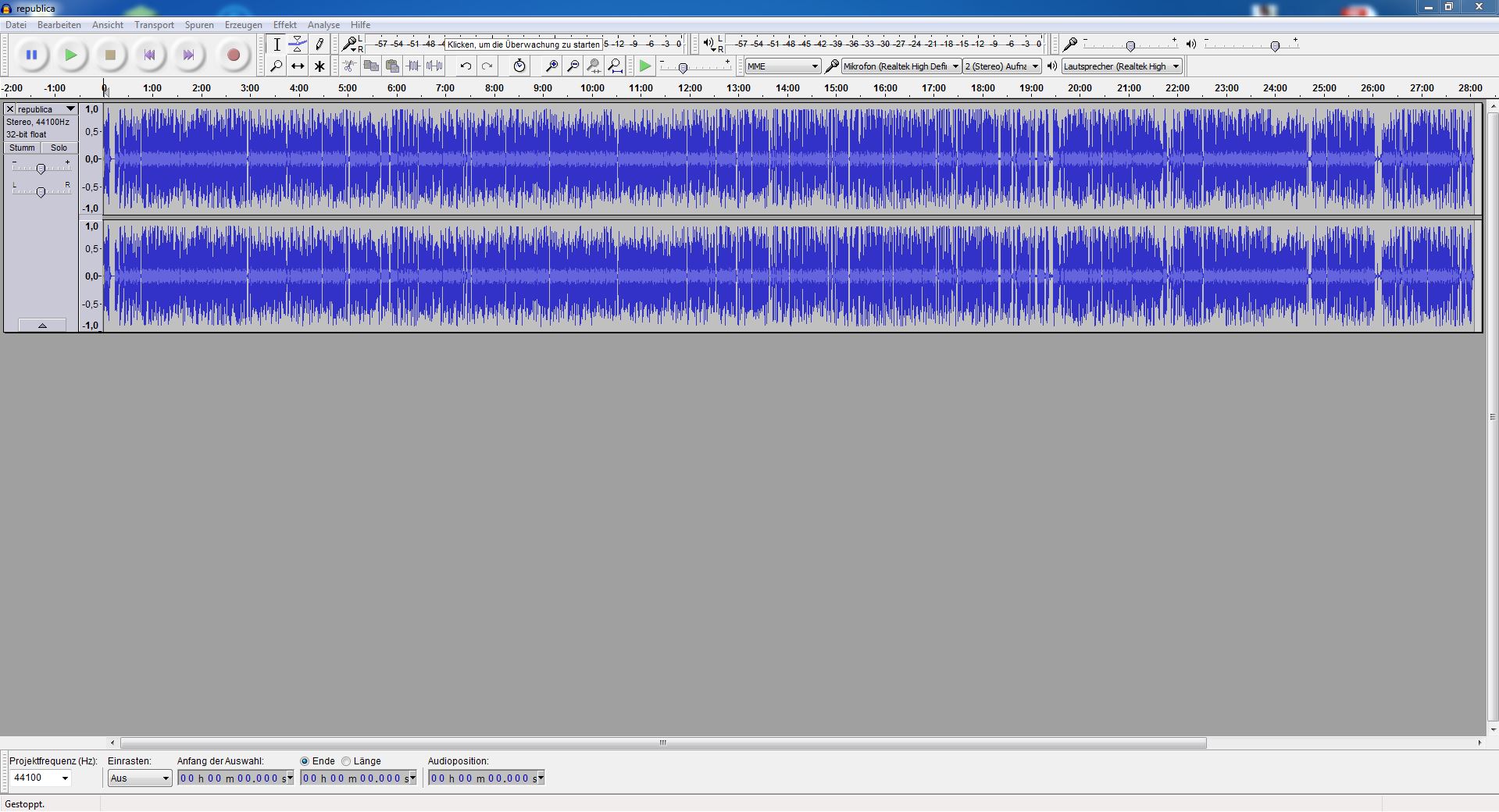Screen dimensions: 1499x812
Task: Select the Time Shift tool
Action: [x=298, y=66]
